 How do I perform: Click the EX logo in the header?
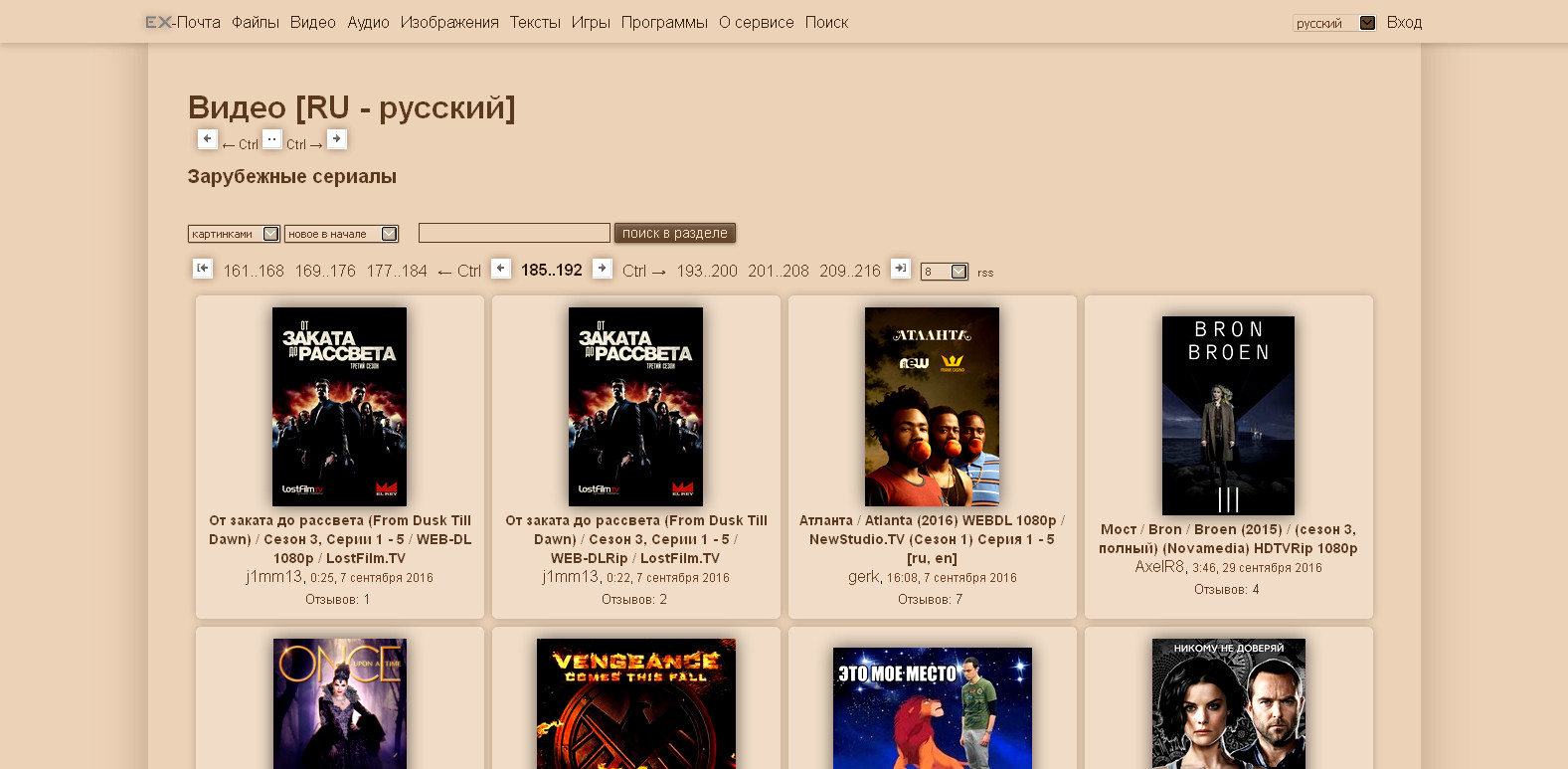[158, 22]
